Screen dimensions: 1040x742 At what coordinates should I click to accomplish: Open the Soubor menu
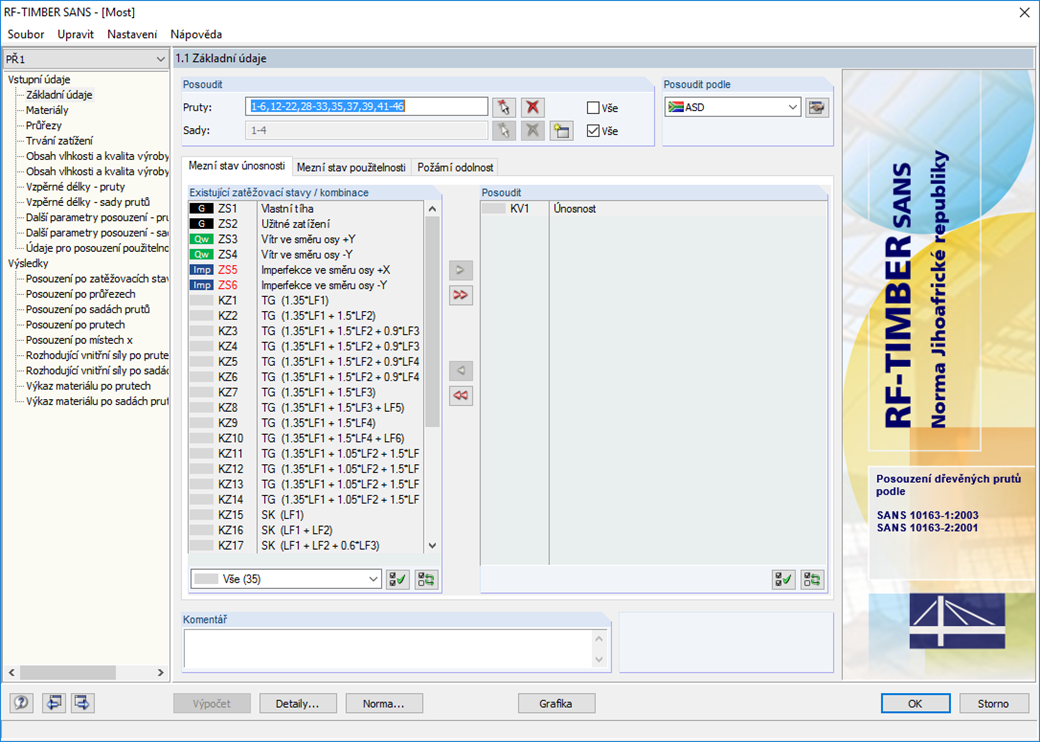click(26, 34)
